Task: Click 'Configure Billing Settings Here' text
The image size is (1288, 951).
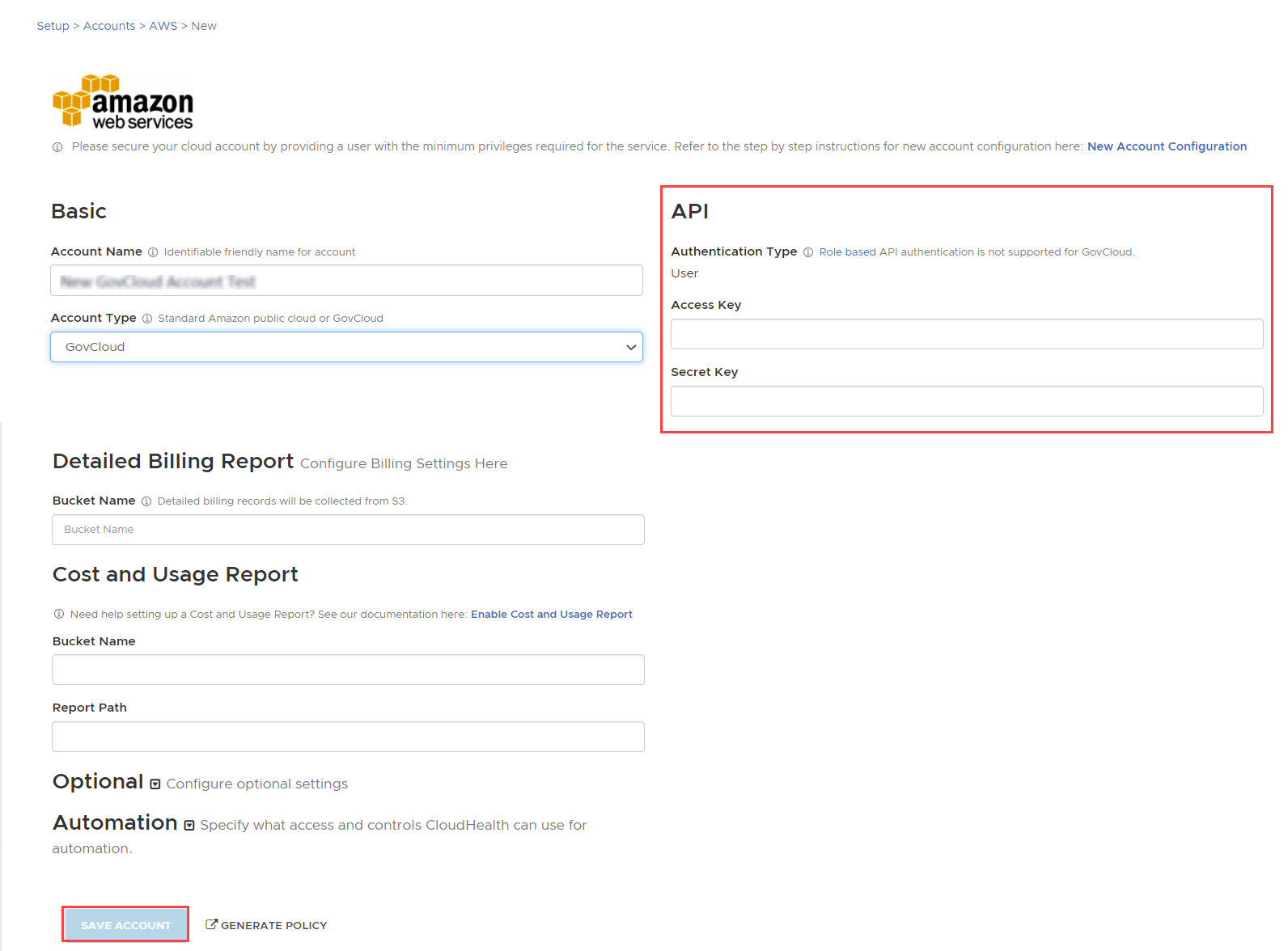Action: (404, 463)
